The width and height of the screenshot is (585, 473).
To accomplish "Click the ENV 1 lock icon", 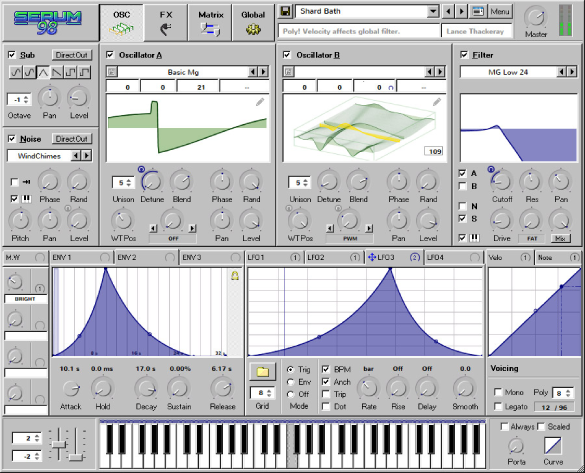I will click(x=235, y=276).
